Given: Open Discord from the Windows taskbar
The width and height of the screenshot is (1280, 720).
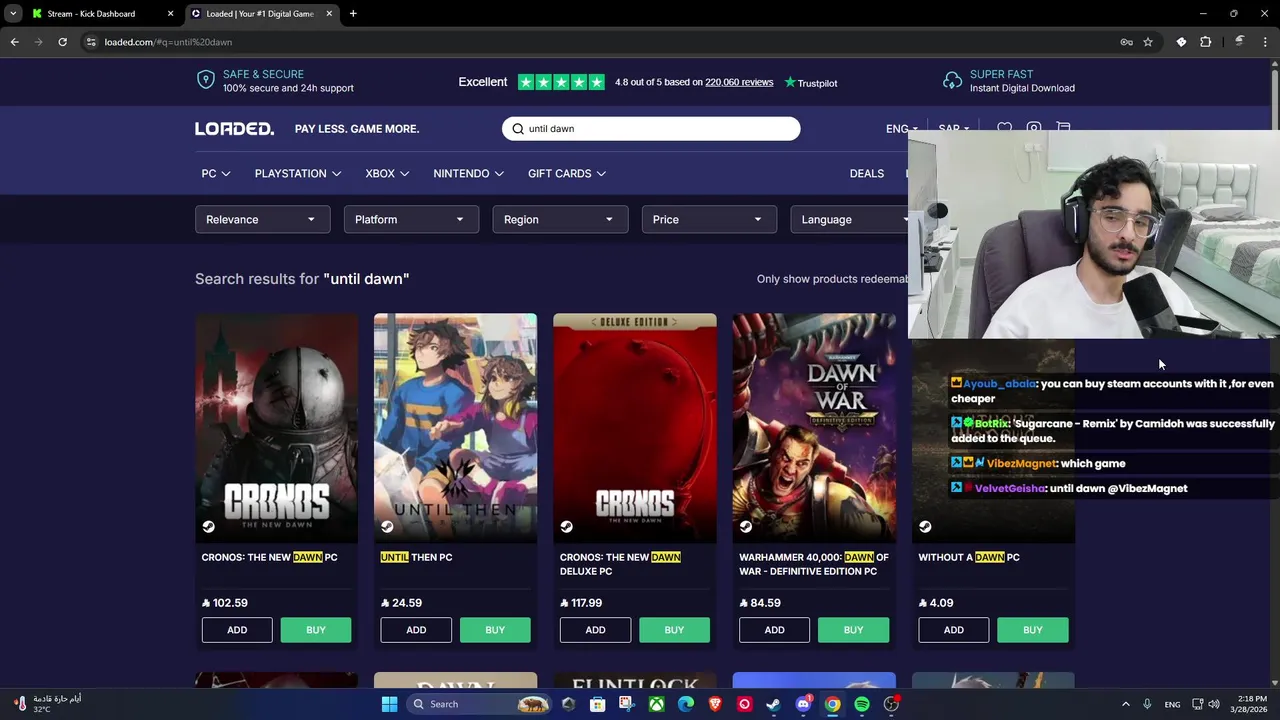Looking at the screenshot, I should tap(803, 704).
